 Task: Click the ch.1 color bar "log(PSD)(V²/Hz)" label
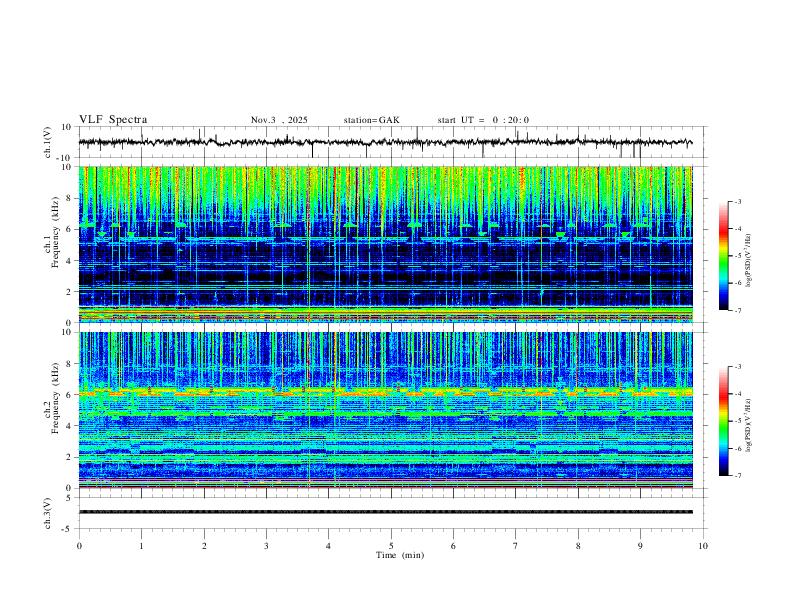click(749, 261)
